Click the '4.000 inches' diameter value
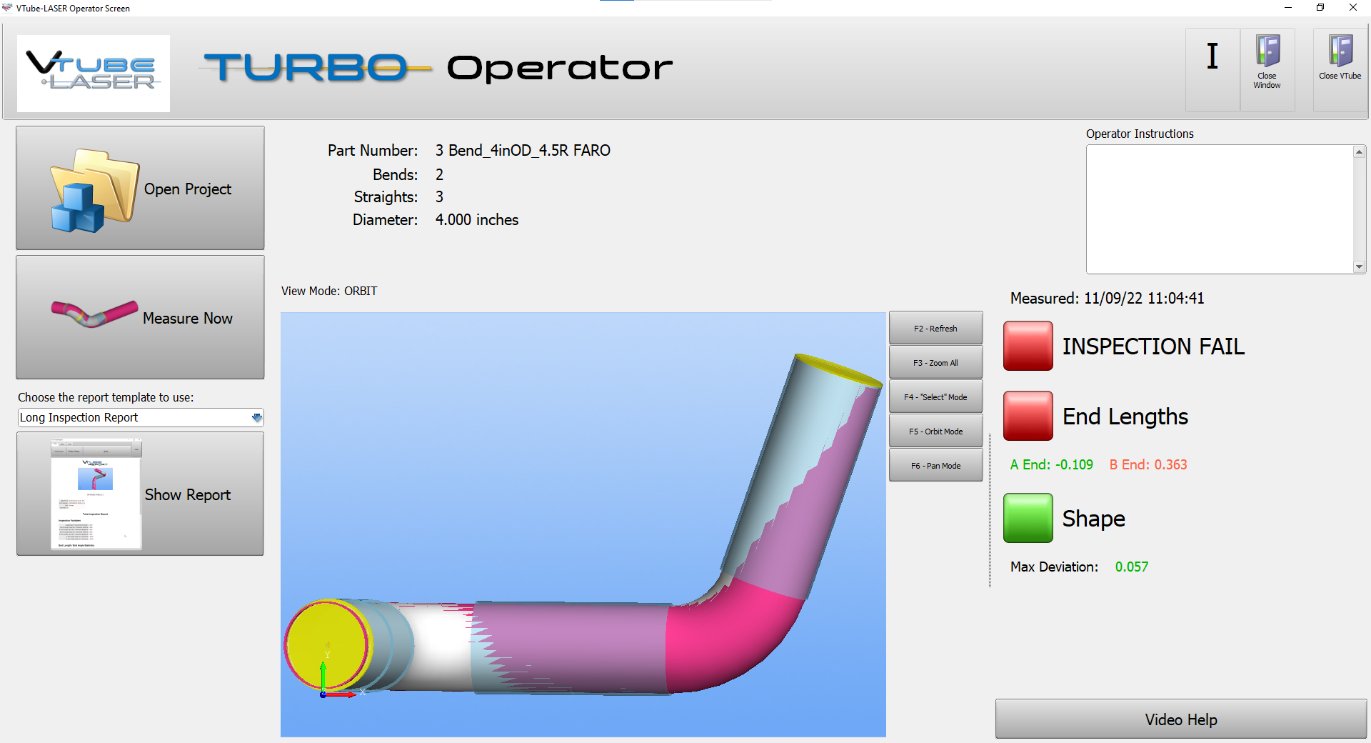The image size is (1371, 743). point(477,220)
